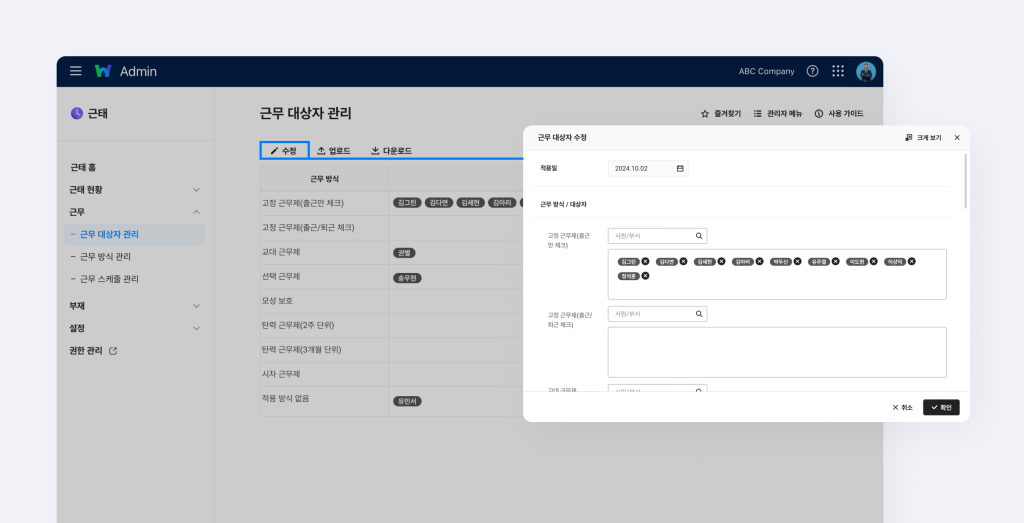Click table row 탄력 근무제(3개월 단위)
Screen dimensions: 1024x523
pos(392,350)
